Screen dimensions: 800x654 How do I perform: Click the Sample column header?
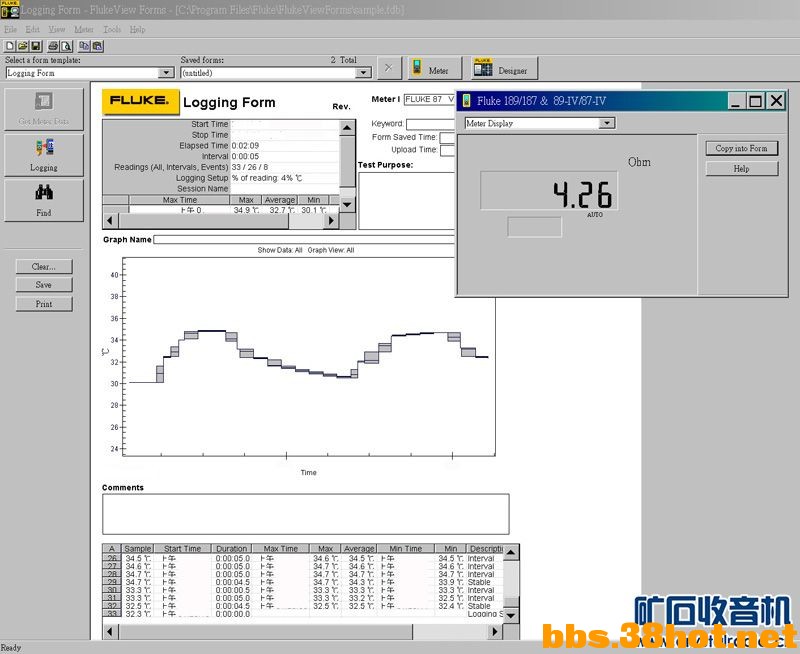(x=138, y=548)
